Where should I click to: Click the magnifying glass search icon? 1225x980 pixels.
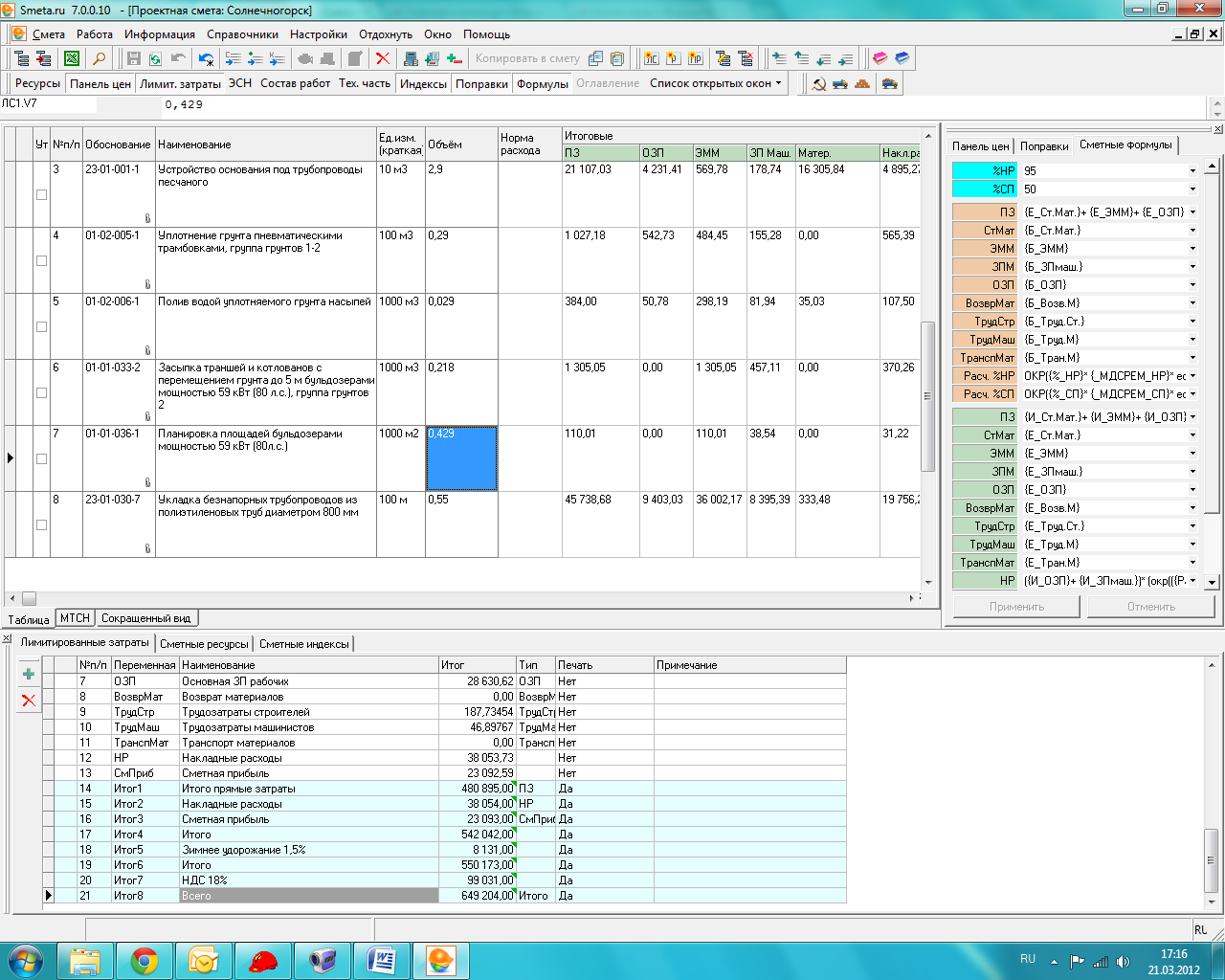tap(99, 58)
